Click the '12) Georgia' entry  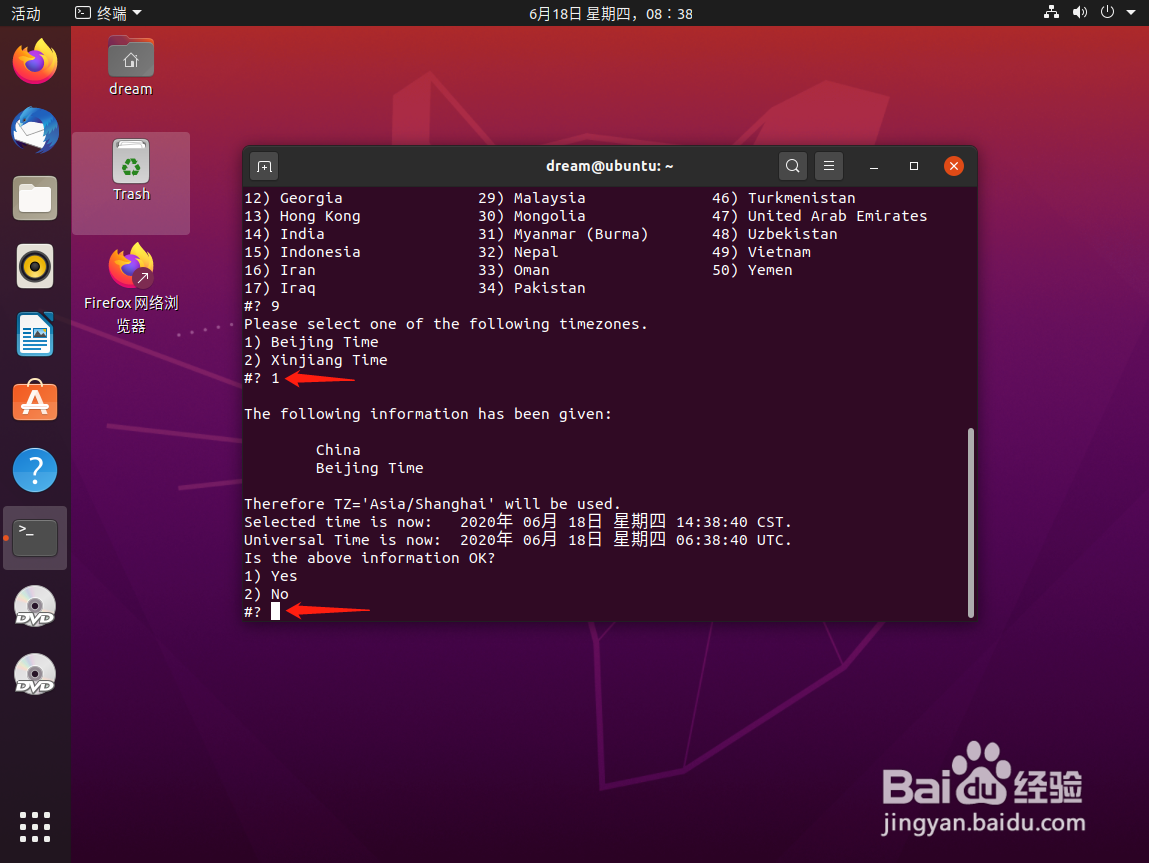click(x=293, y=198)
